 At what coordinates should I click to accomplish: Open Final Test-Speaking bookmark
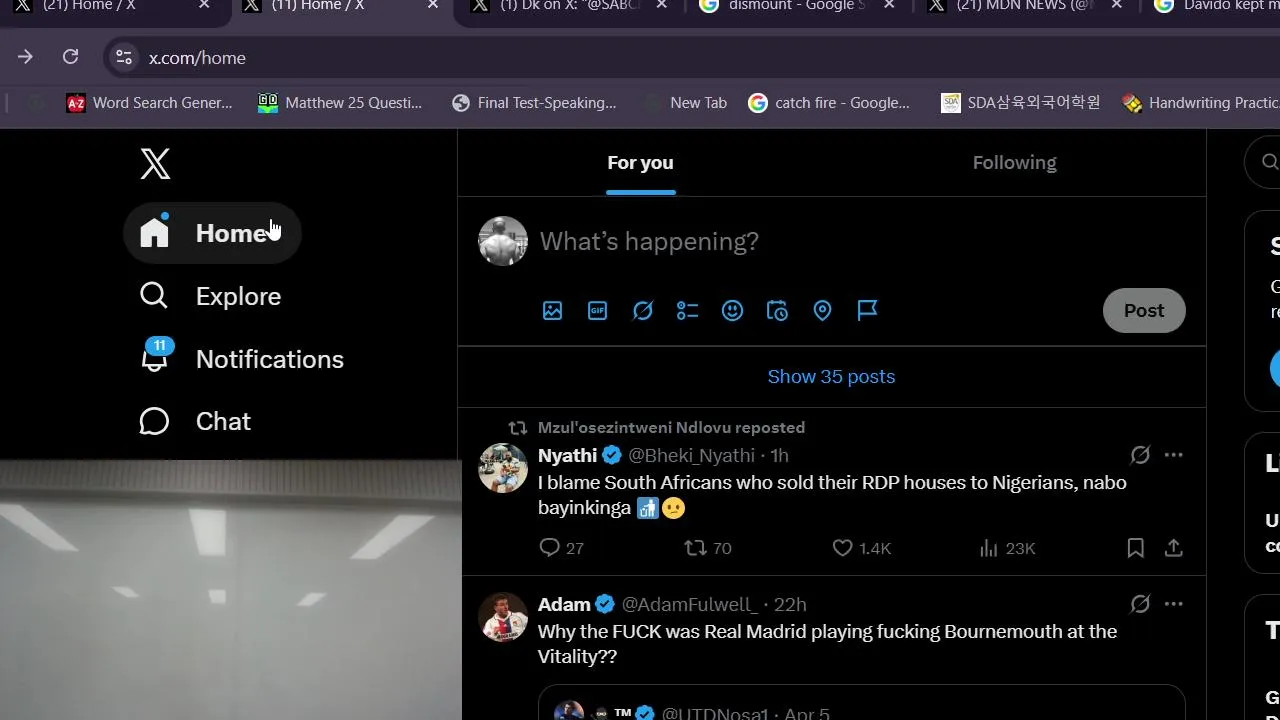click(534, 103)
